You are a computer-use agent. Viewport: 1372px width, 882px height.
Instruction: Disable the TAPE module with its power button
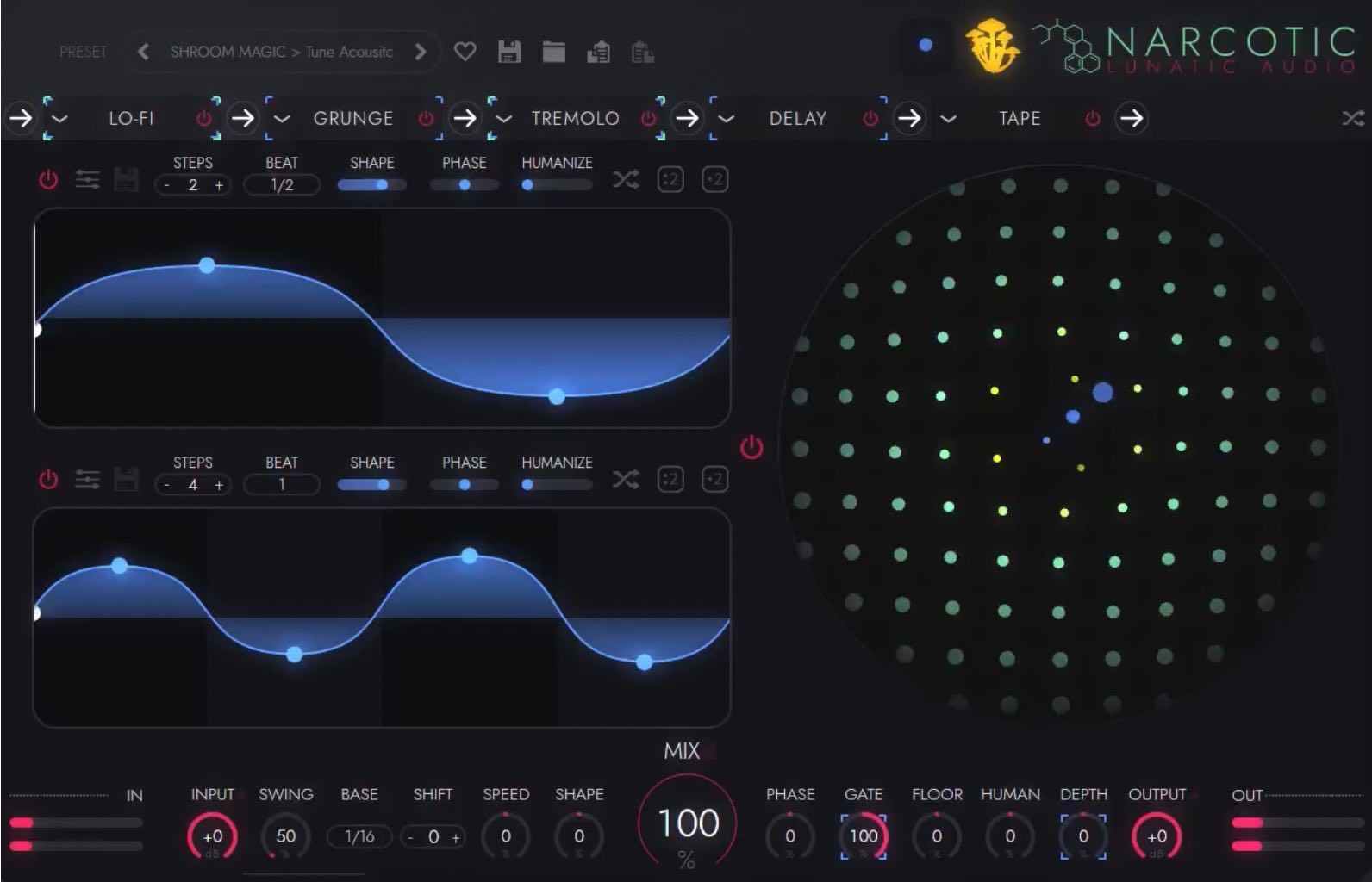(x=1092, y=119)
